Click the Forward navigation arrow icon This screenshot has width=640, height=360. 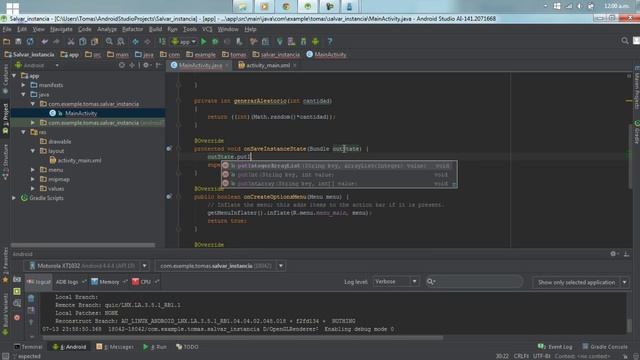click(147, 41)
